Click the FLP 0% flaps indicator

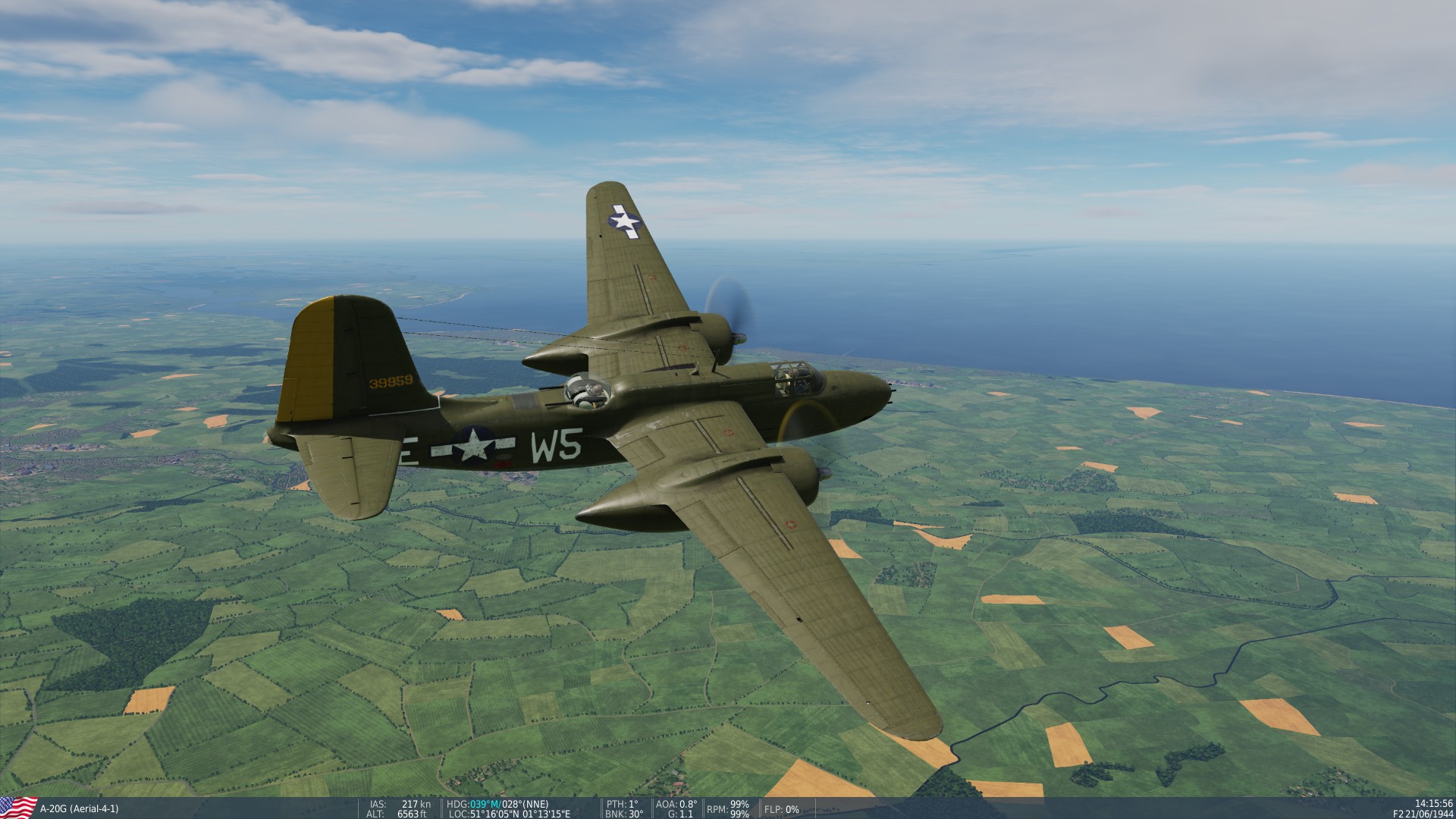(782, 809)
